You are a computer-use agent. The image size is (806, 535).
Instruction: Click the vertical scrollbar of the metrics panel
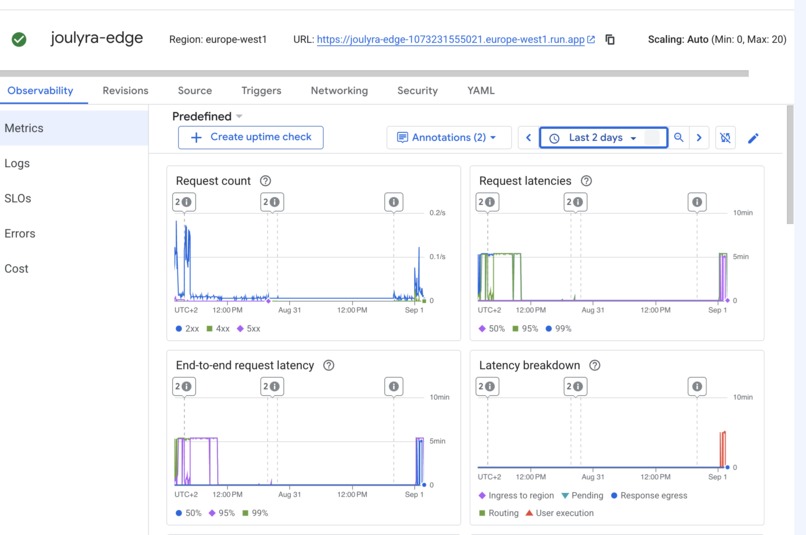point(790,164)
